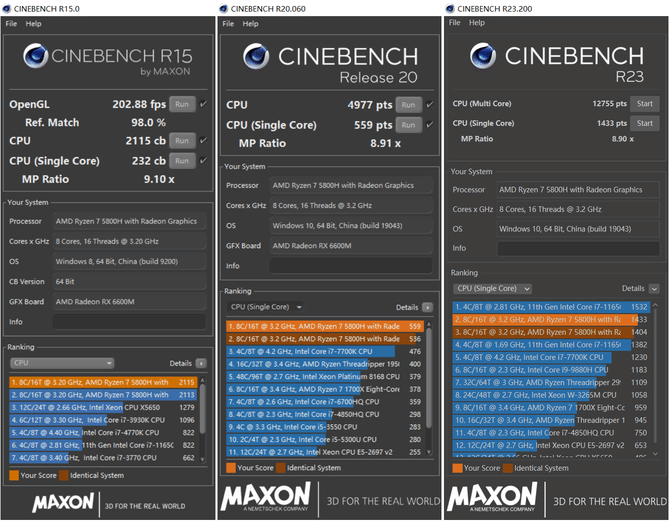Viewport: 670px width, 522px height.
Task: Toggle the CPU test checkbox in R20
Action: tap(431, 104)
